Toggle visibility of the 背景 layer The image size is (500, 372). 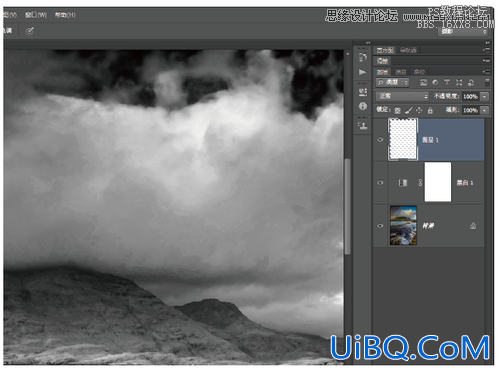click(x=380, y=226)
